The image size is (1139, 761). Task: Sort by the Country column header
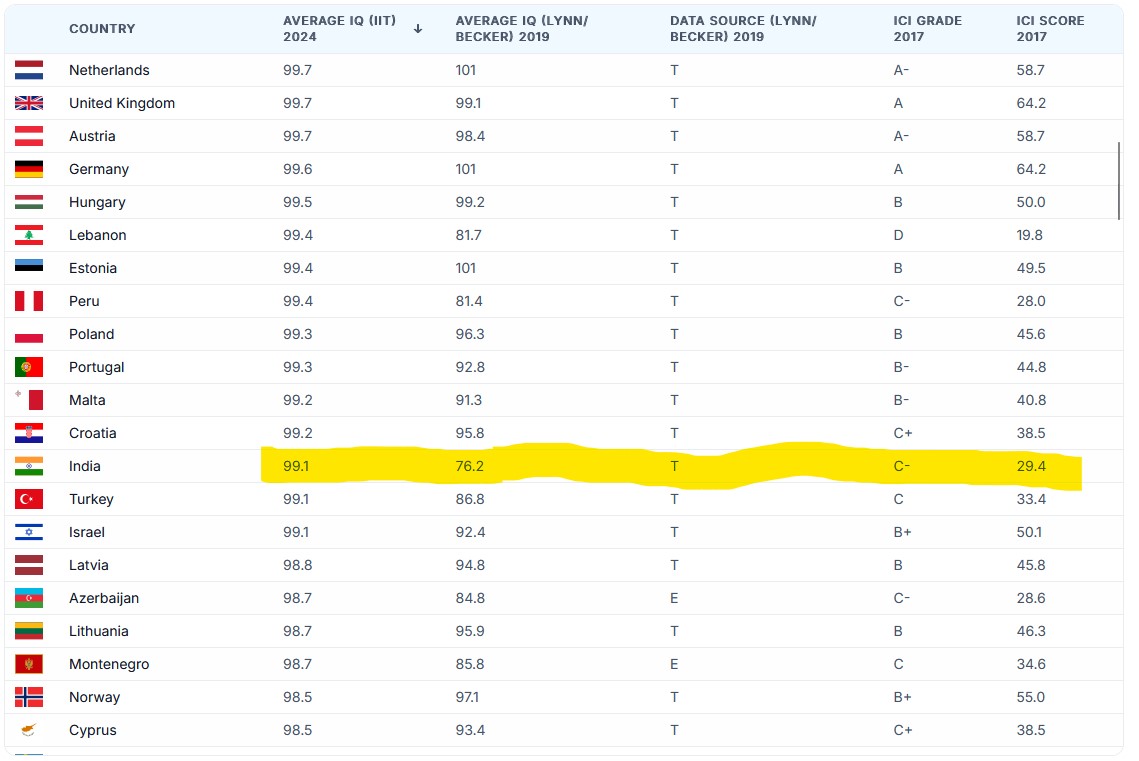click(102, 28)
